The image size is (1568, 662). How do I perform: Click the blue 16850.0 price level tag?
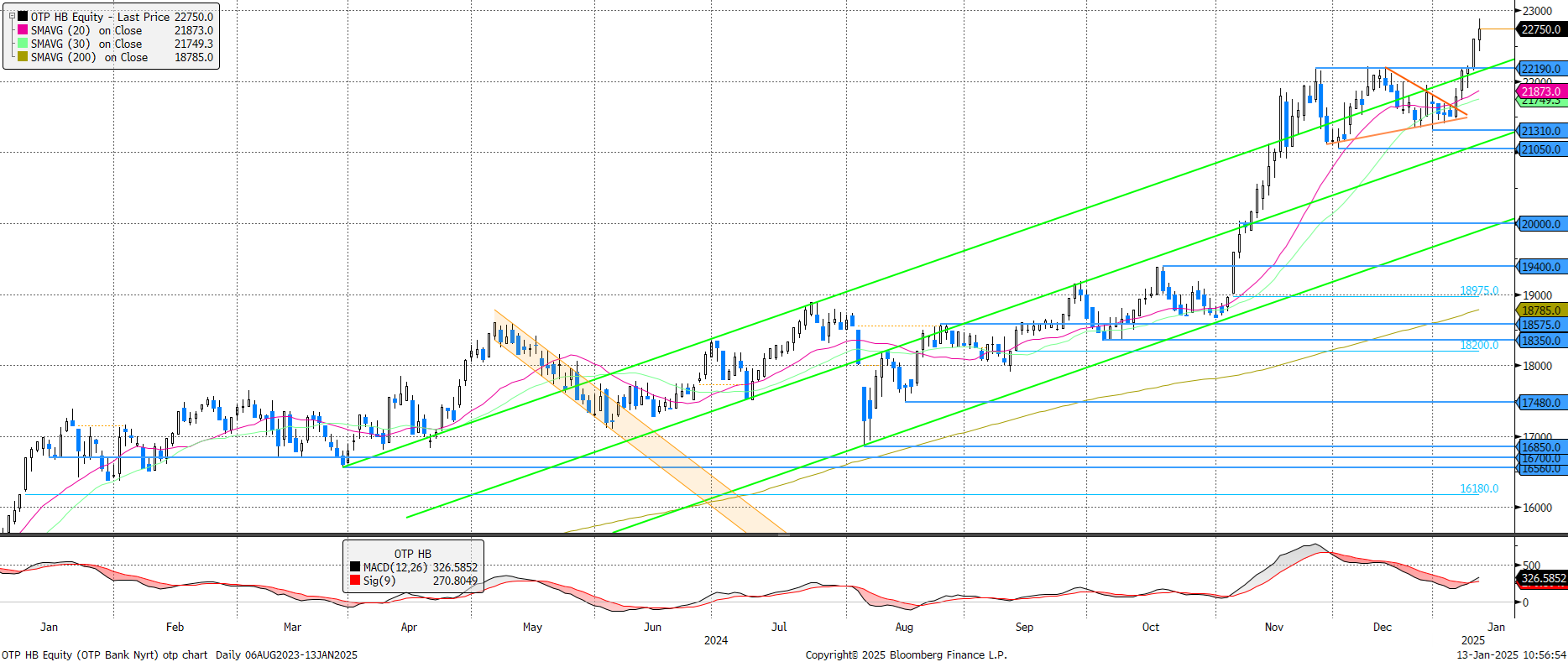click(1541, 447)
